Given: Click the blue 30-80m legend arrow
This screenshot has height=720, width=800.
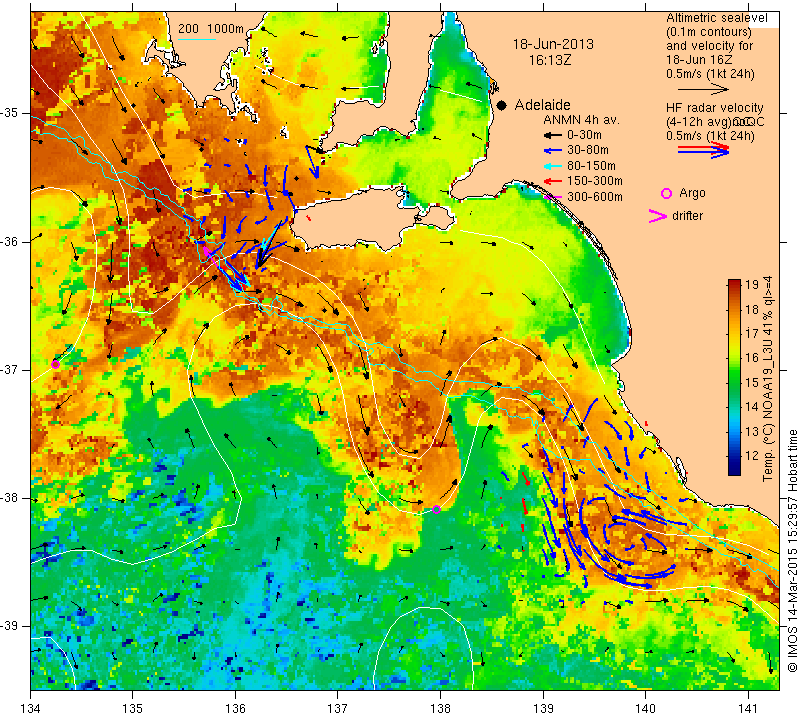Looking at the screenshot, I should pyautogui.click(x=552, y=151).
